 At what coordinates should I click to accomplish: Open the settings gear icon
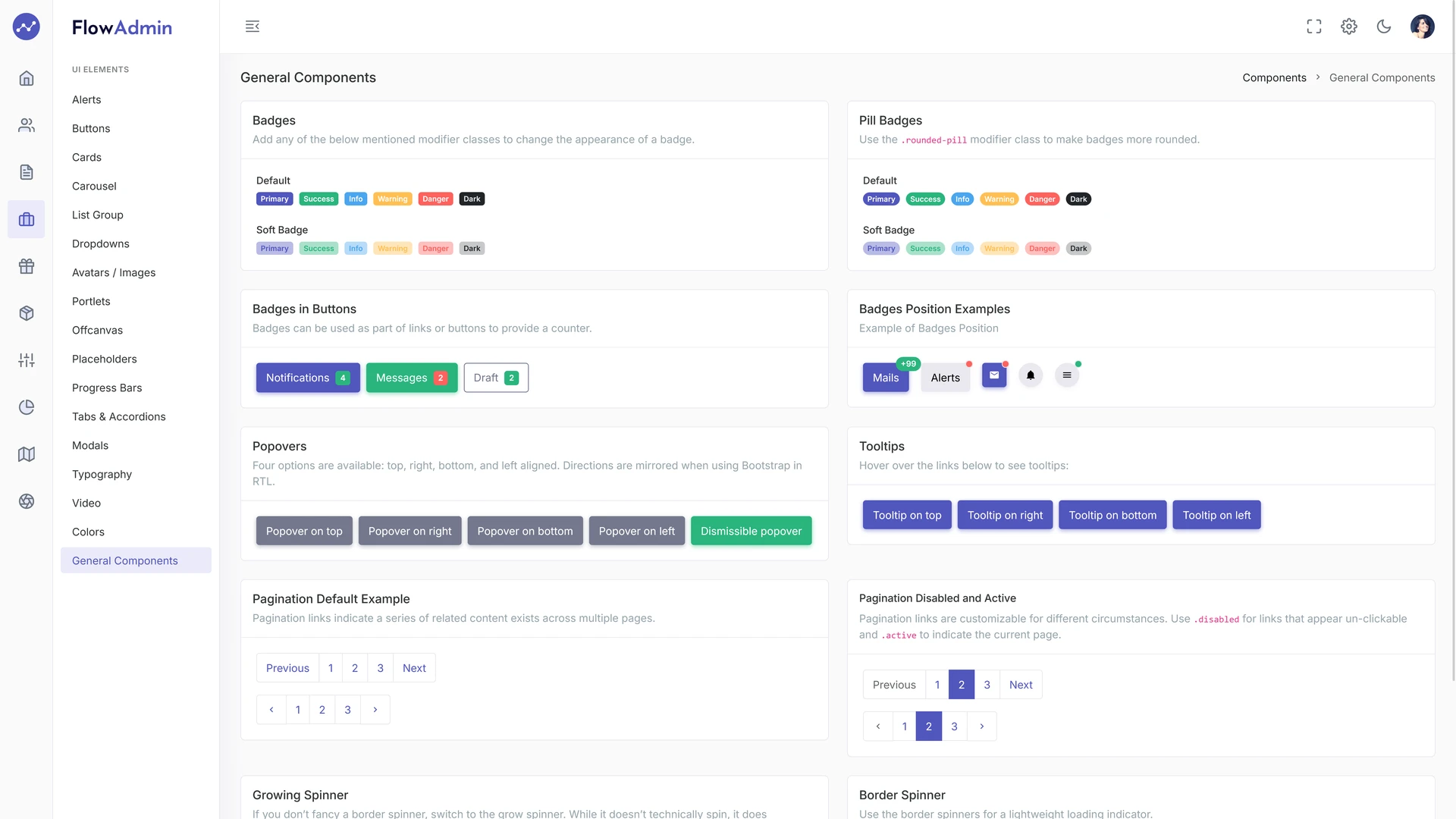[1349, 27]
